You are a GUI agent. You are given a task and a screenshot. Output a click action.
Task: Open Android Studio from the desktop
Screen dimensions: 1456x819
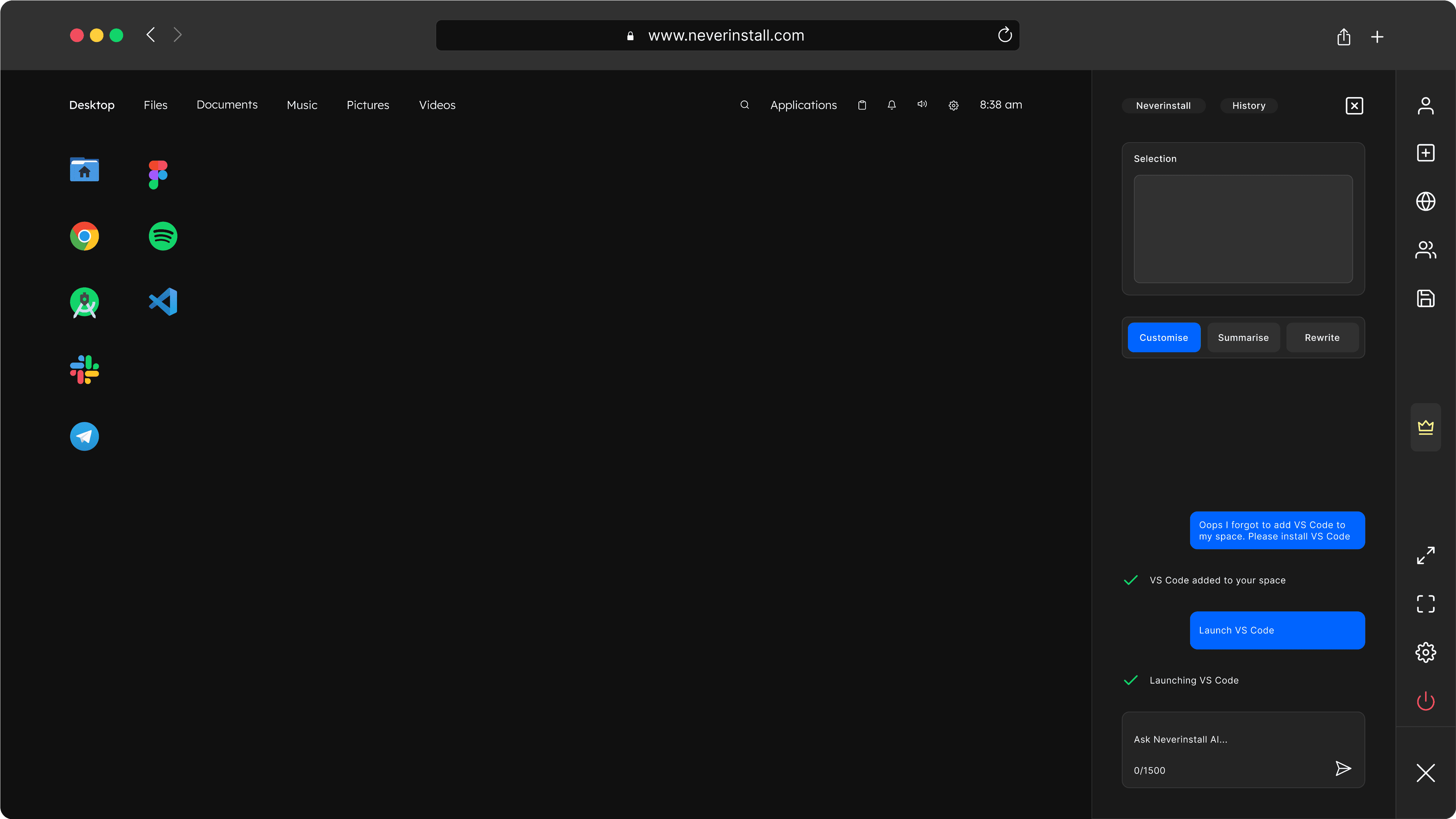(x=84, y=303)
